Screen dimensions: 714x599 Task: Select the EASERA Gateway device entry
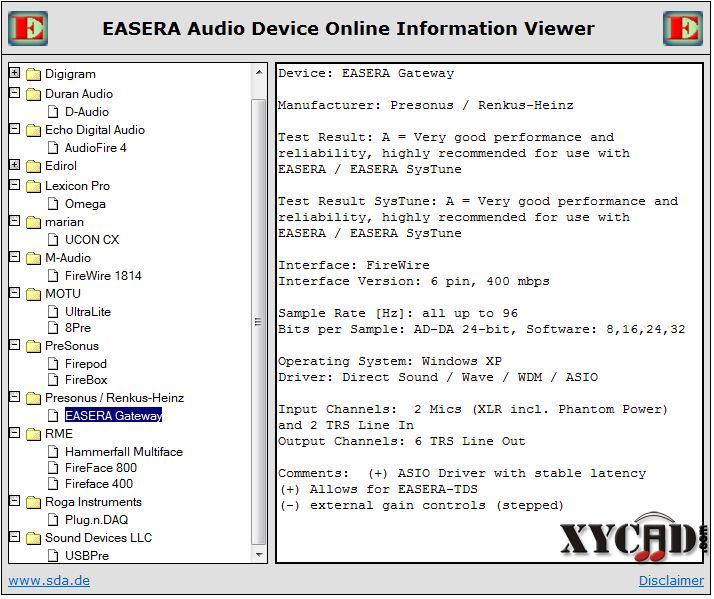[113, 415]
